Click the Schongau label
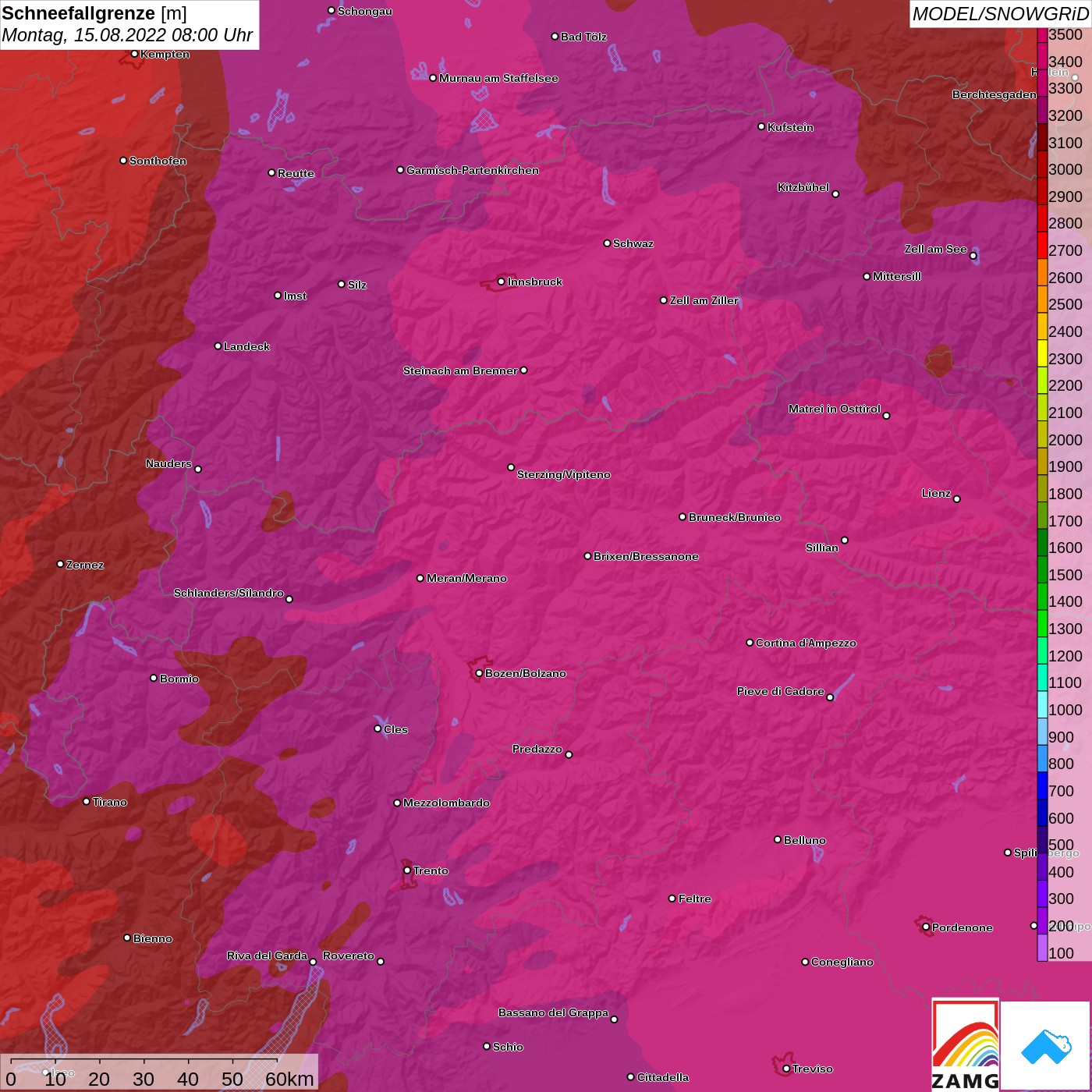This screenshot has width=1092, height=1092. [x=365, y=11]
